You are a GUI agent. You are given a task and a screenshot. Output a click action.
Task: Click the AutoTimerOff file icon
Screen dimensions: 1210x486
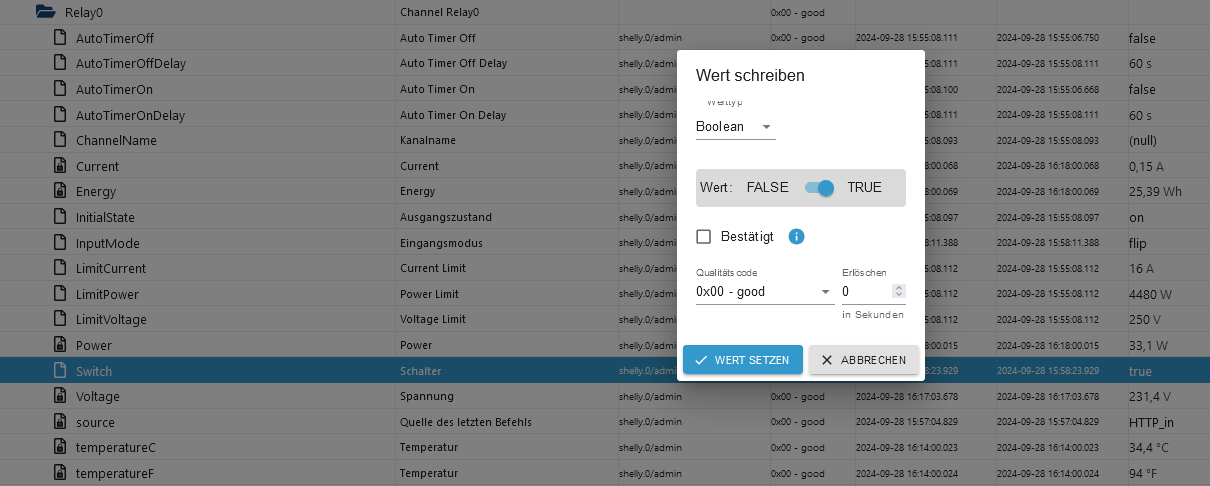tap(59, 38)
